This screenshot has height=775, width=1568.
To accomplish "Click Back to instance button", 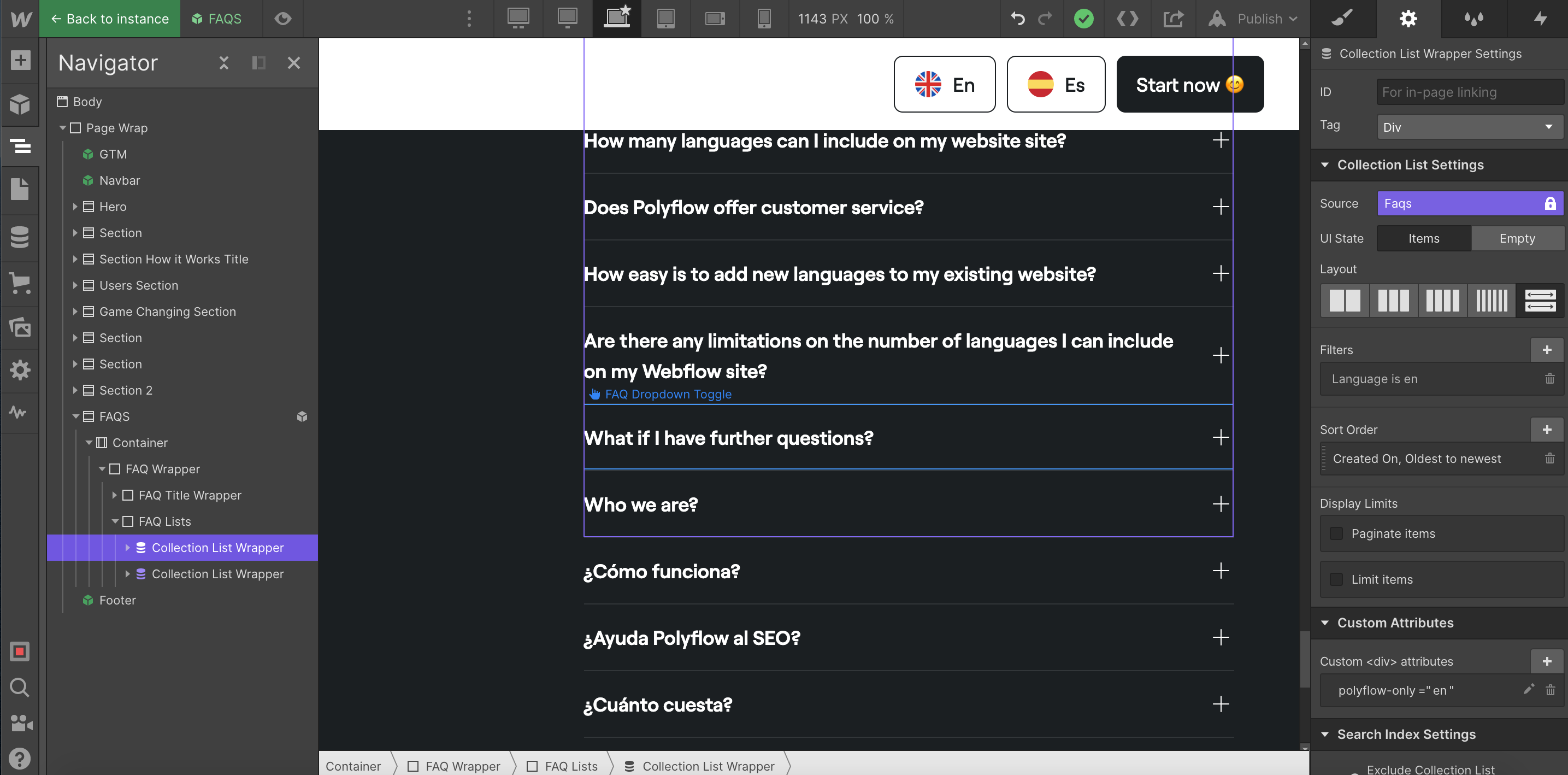I will [x=110, y=18].
